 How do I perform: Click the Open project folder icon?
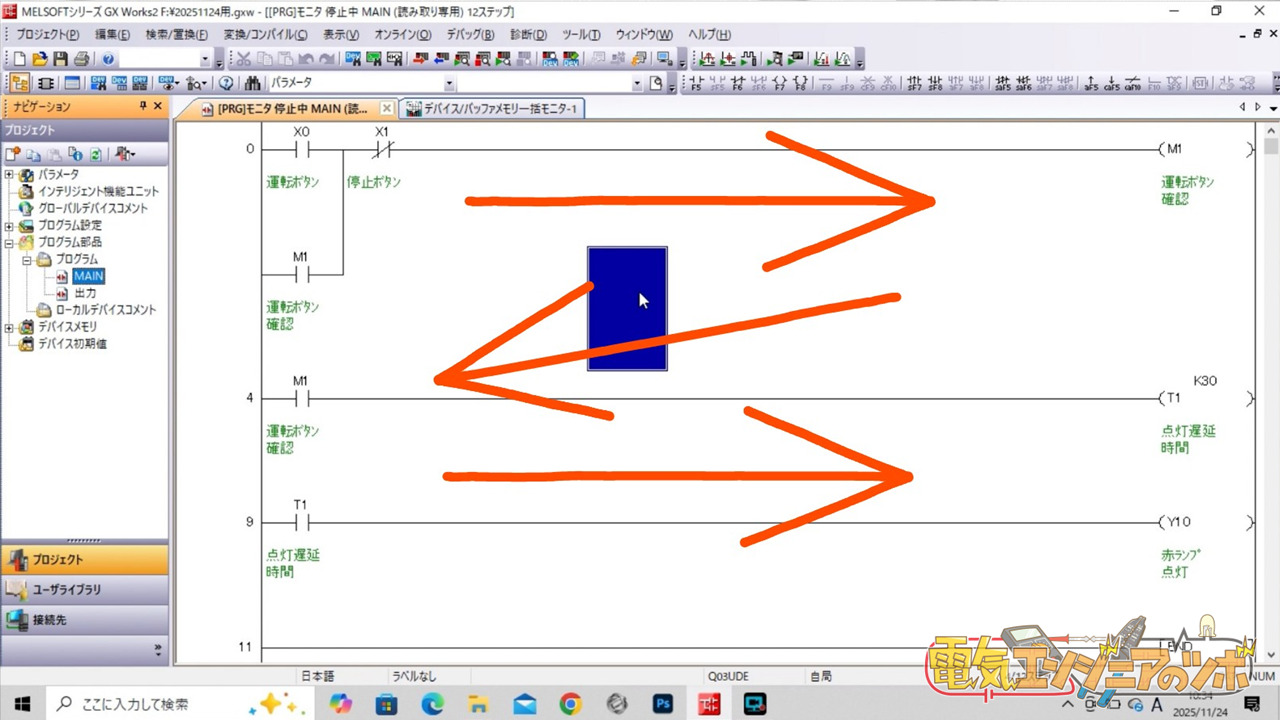pyautogui.click(x=39, y=59)
